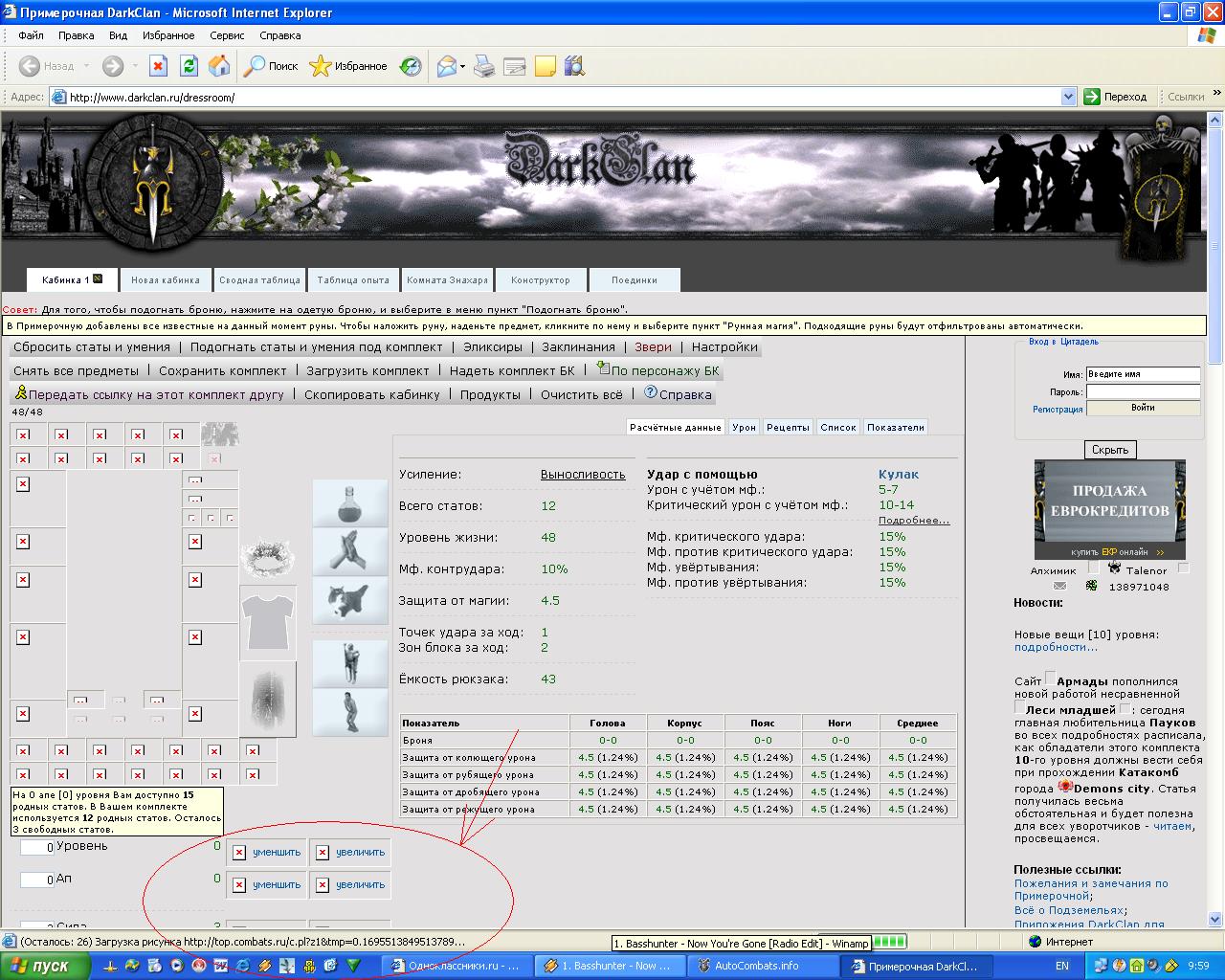
Task: Open the Избранное menu
Action: pos(168,35)
